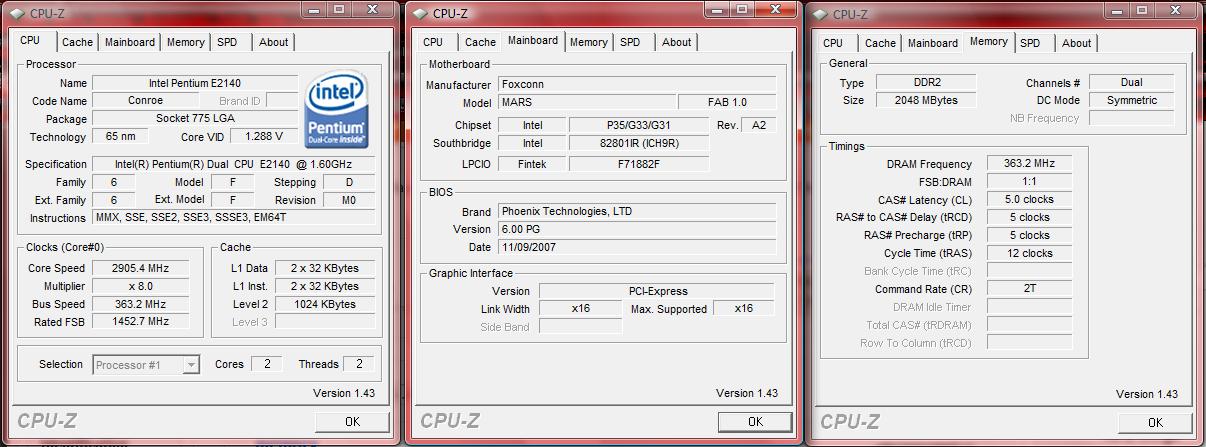Switch to Memory tab in left window
This screenshot has width=1206, height=447.
pos(186,42)
